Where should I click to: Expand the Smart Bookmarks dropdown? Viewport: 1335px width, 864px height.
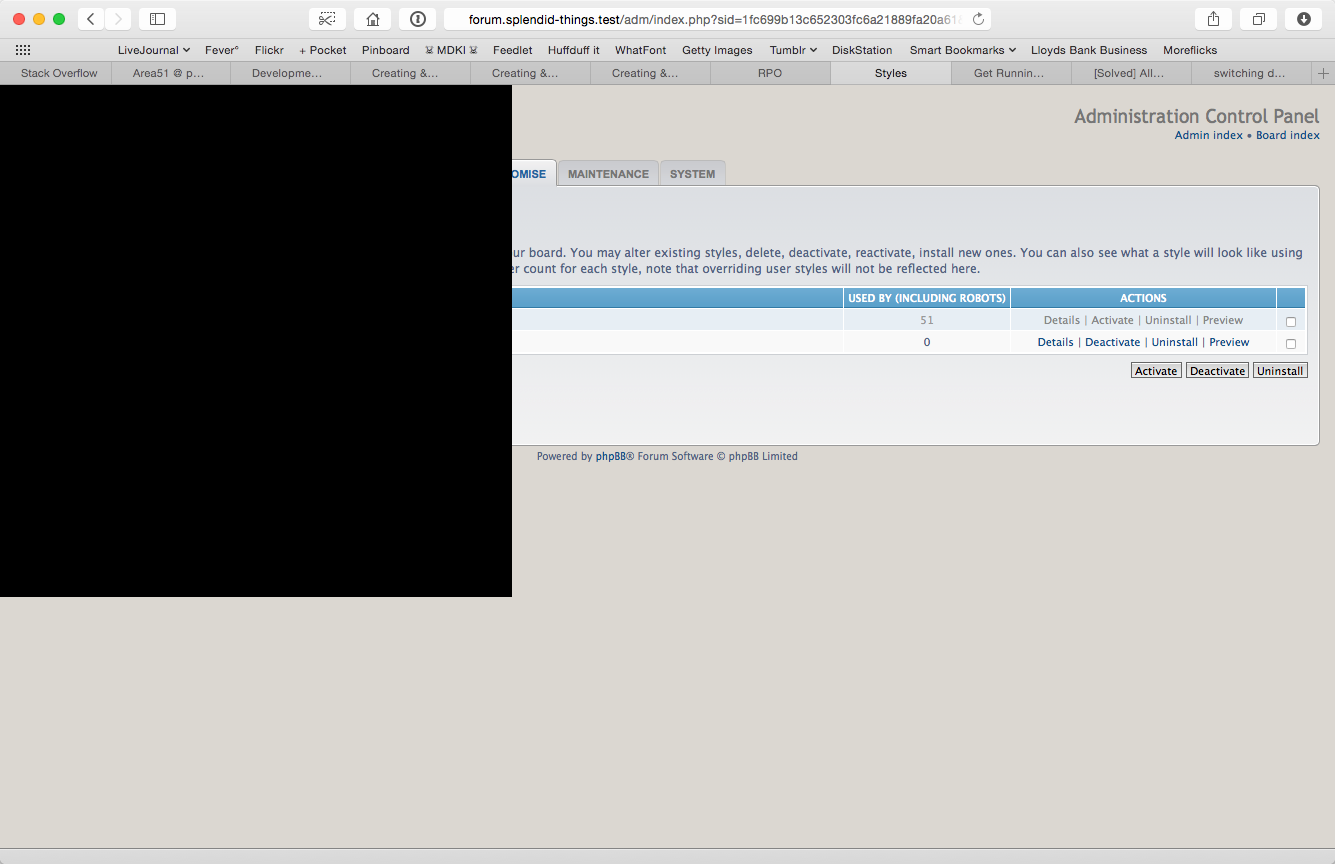[963, 50]
